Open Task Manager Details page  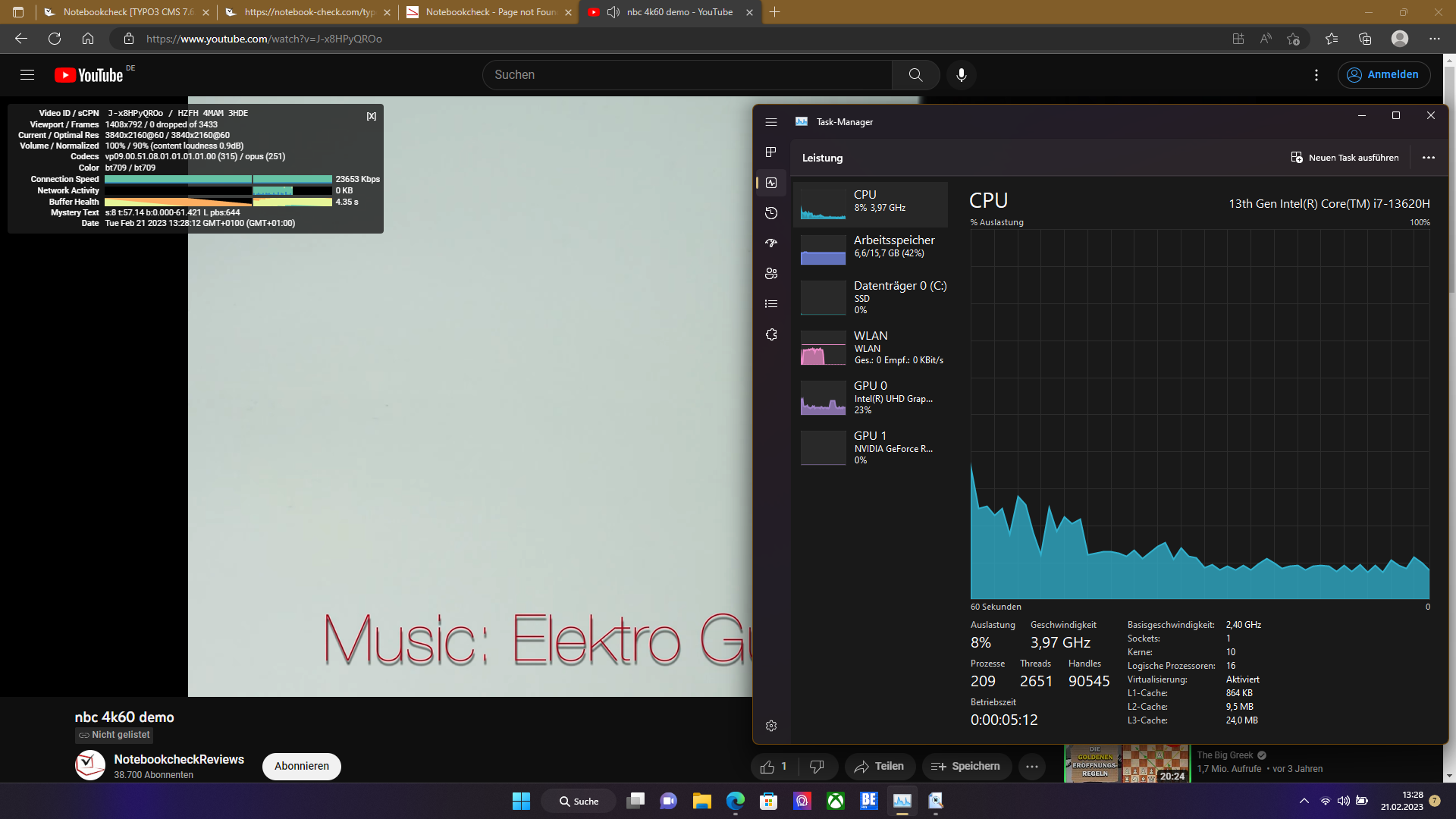coord(771,304)
